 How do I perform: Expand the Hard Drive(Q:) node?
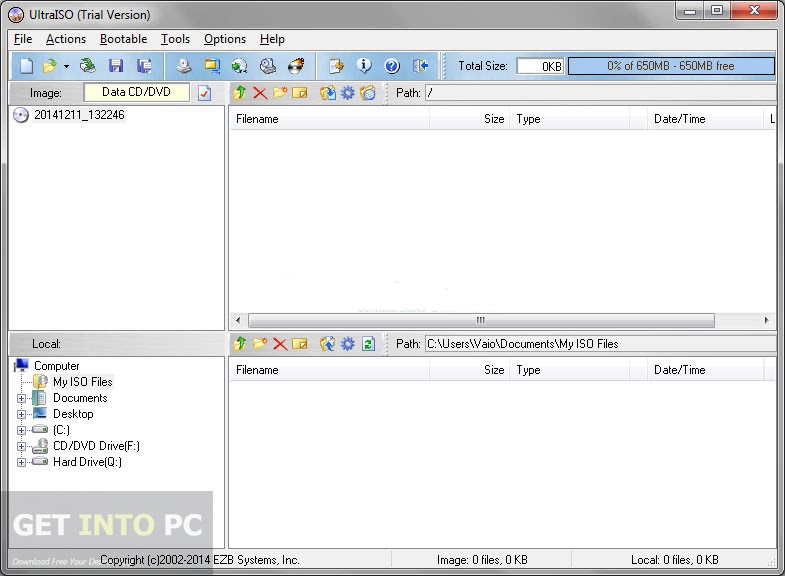click(21, 462)
